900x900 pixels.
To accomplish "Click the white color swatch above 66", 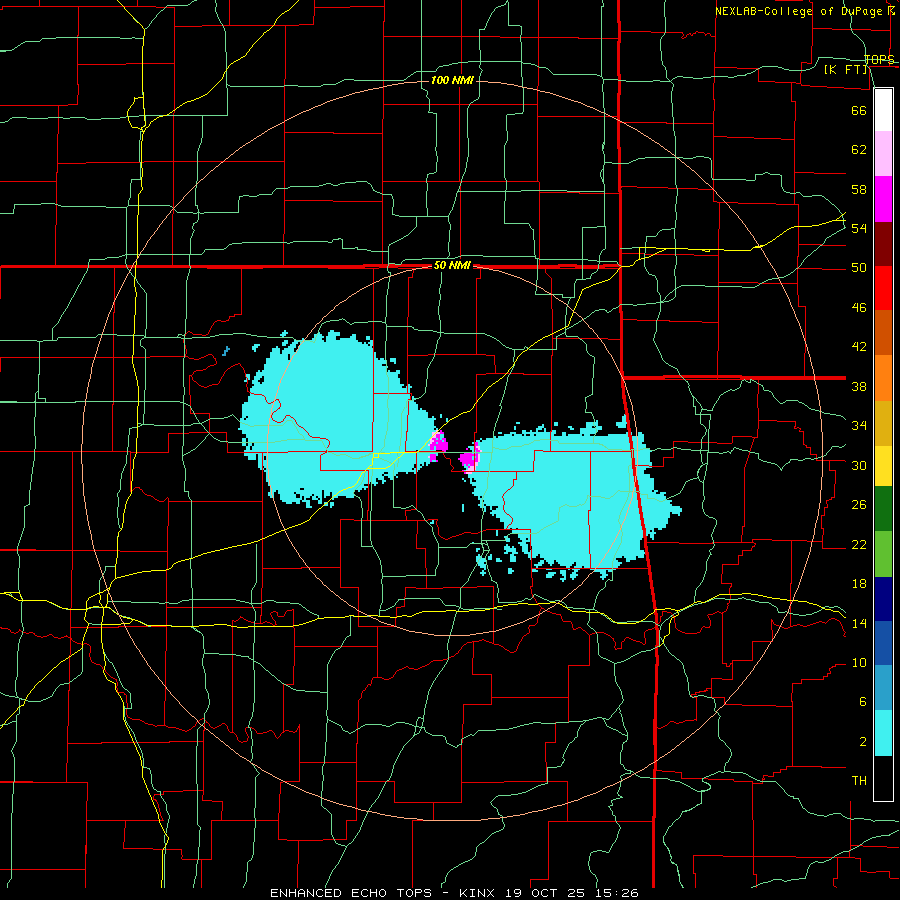I will tap(883, 110).
